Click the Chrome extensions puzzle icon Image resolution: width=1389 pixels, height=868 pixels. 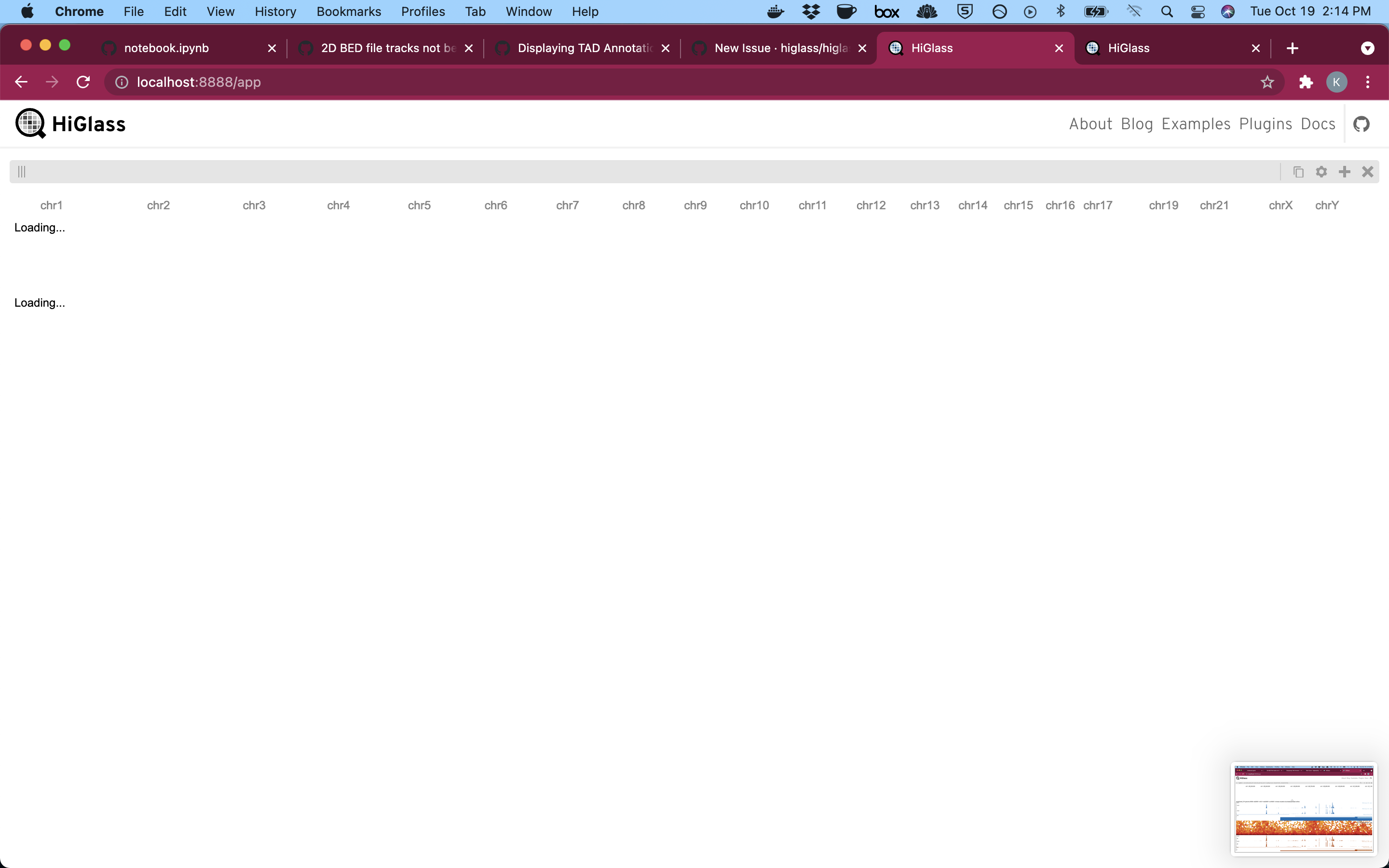click(x=1306, y=81)
